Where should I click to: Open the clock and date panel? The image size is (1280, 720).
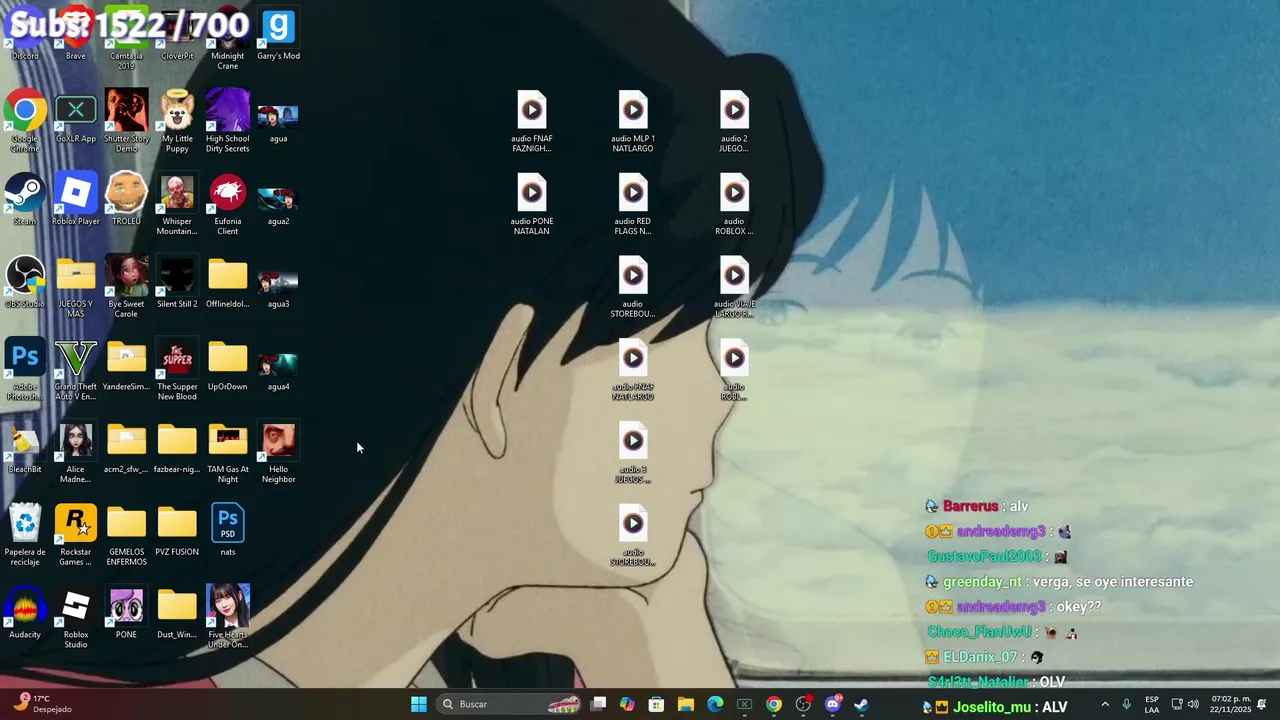click(x=1231, y=704)
